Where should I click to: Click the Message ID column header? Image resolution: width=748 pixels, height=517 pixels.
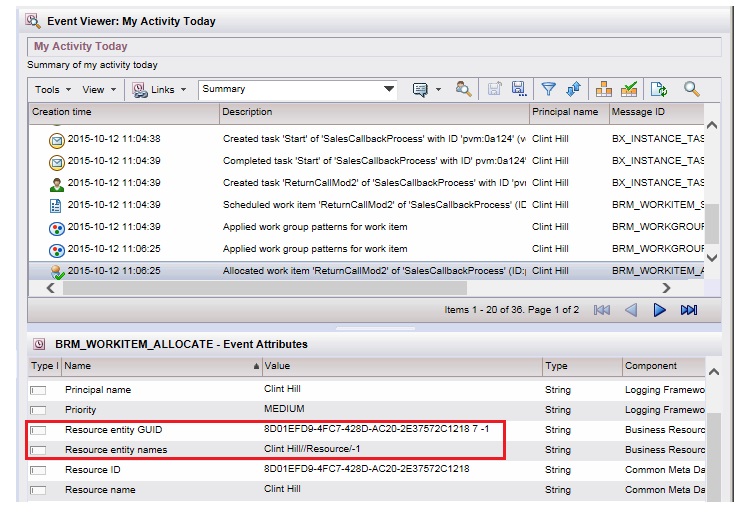click(x=657, y=112)
